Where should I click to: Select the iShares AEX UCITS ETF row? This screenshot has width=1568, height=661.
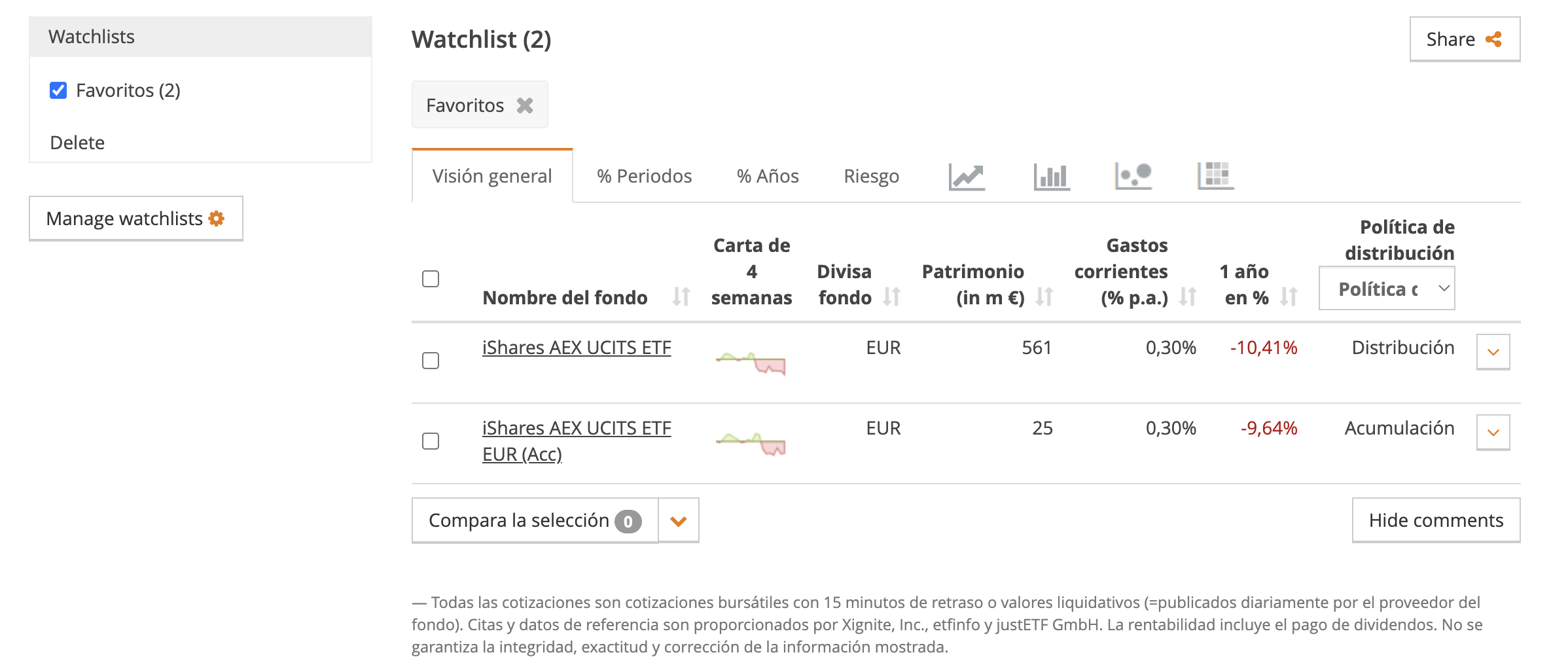pos(431,360)
